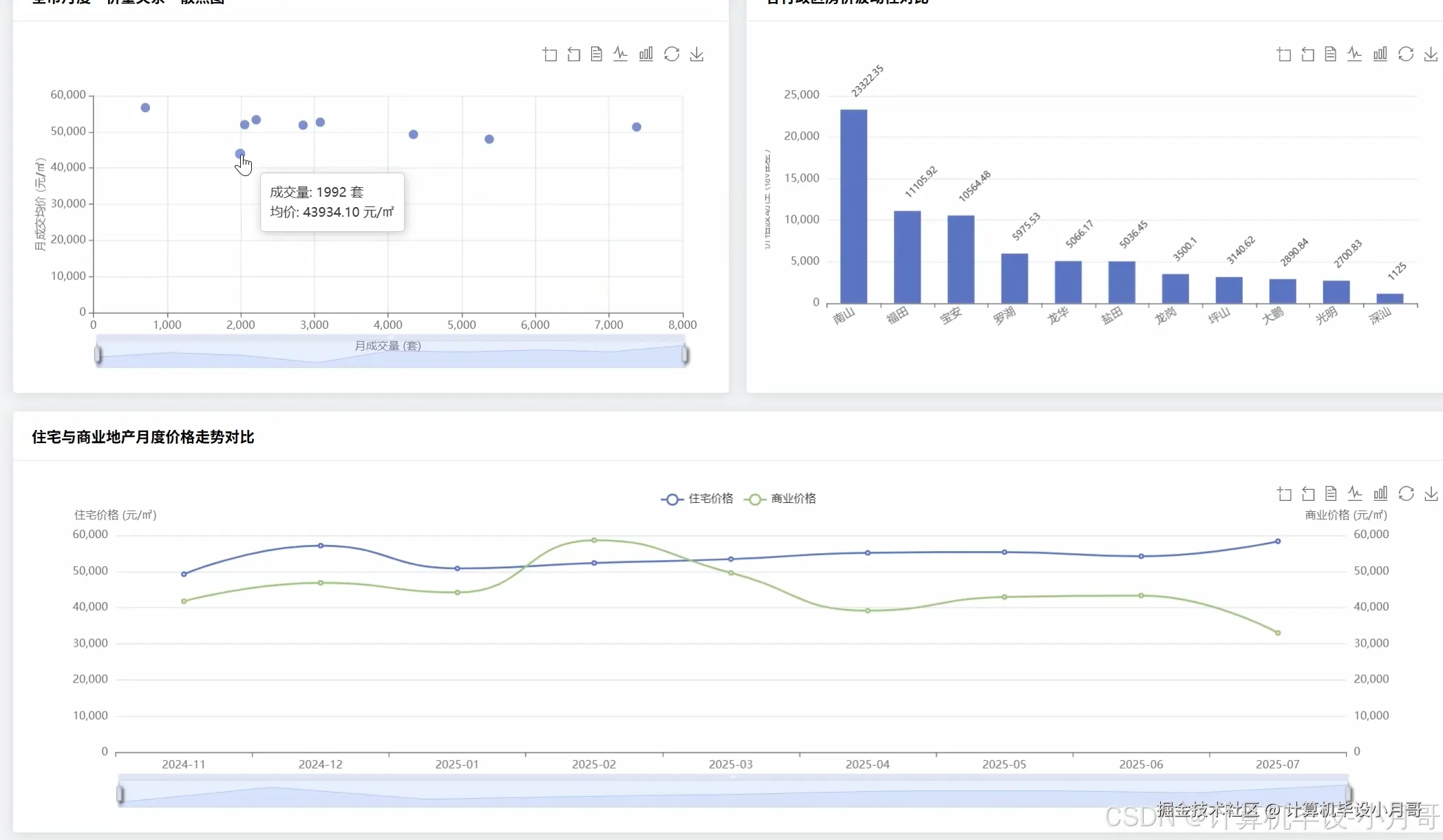The height and width of the screenshot is (840, 1443).
Task: Switch scatter chart to bar chart type
Action: click(x=645, y=54)
